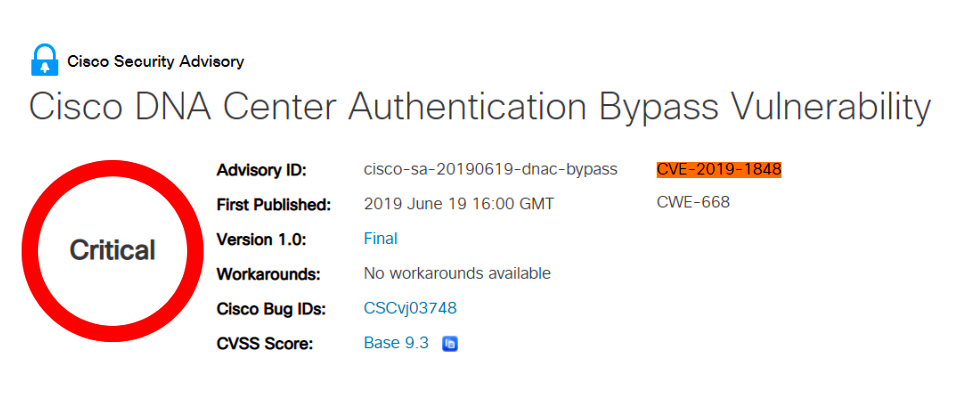Open the CSCvj03748 bug ID link
The height and width of the screenshot is (420, 960).
(x=410, y=308)
